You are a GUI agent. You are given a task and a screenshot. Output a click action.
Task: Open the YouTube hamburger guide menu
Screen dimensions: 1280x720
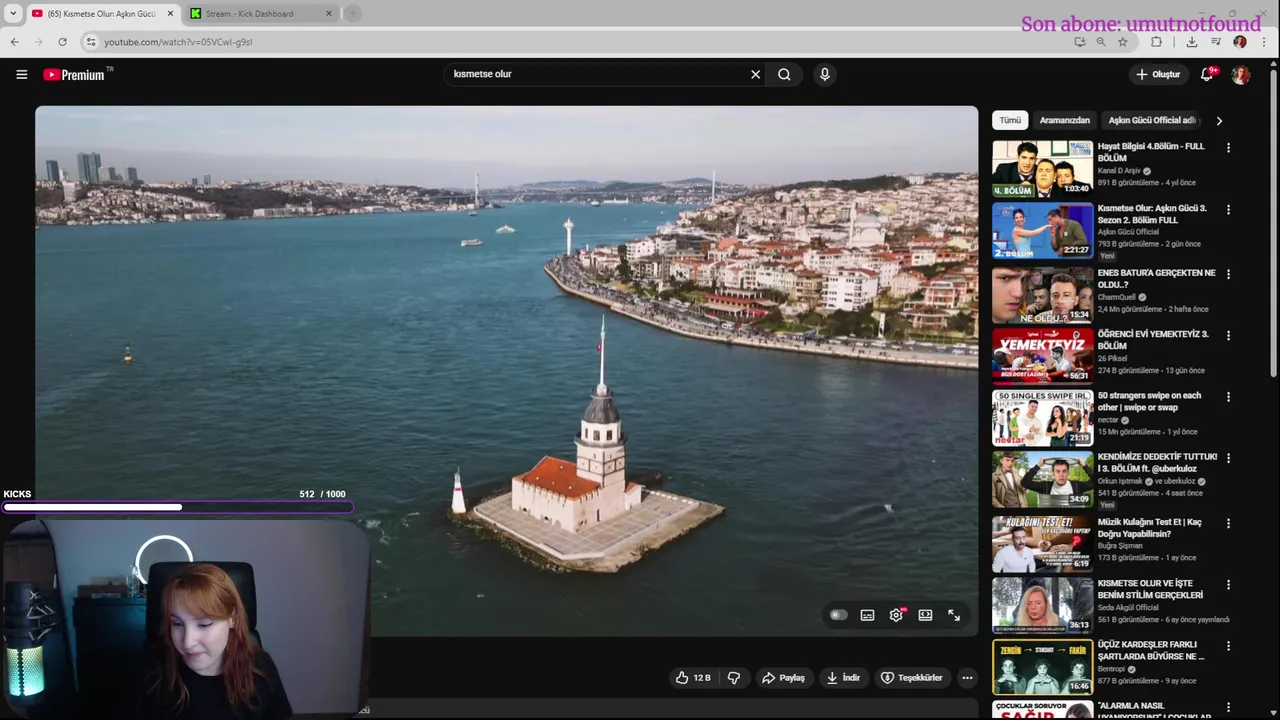(x=21, y=74)
